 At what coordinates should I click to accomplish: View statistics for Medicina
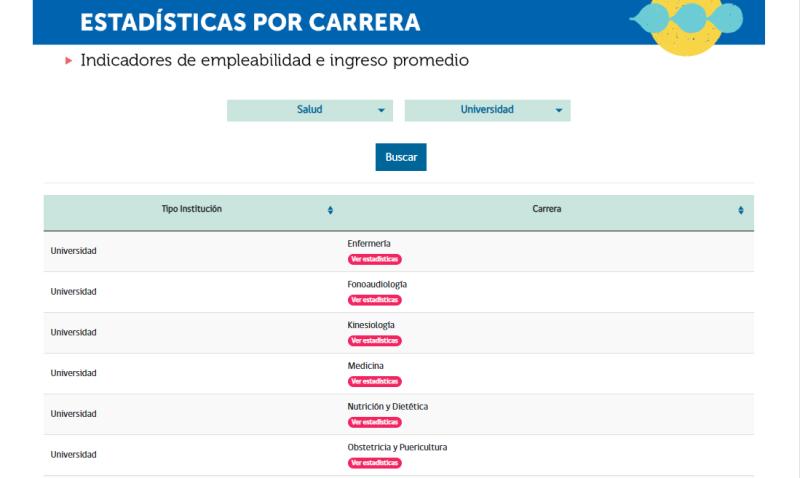[375, 381]
